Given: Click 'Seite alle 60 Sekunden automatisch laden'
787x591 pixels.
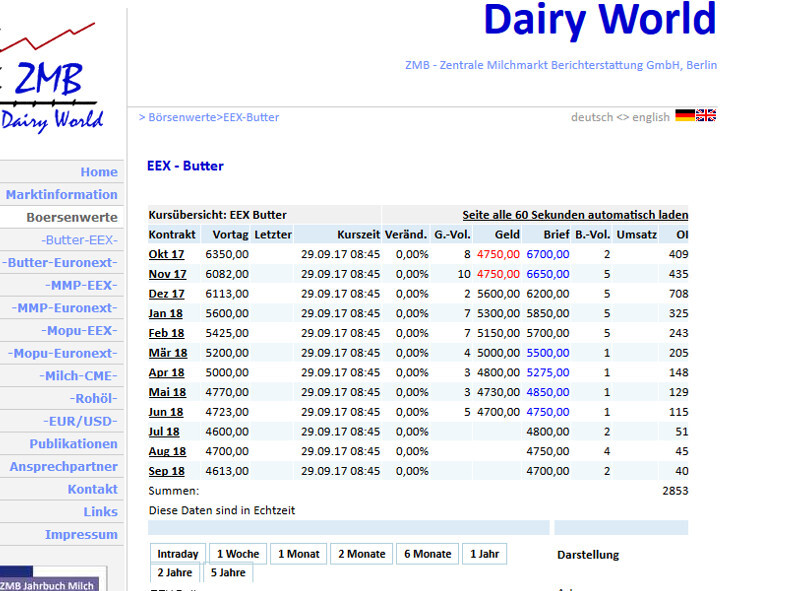Looking at the screenshot, I should tap(575, 215).
